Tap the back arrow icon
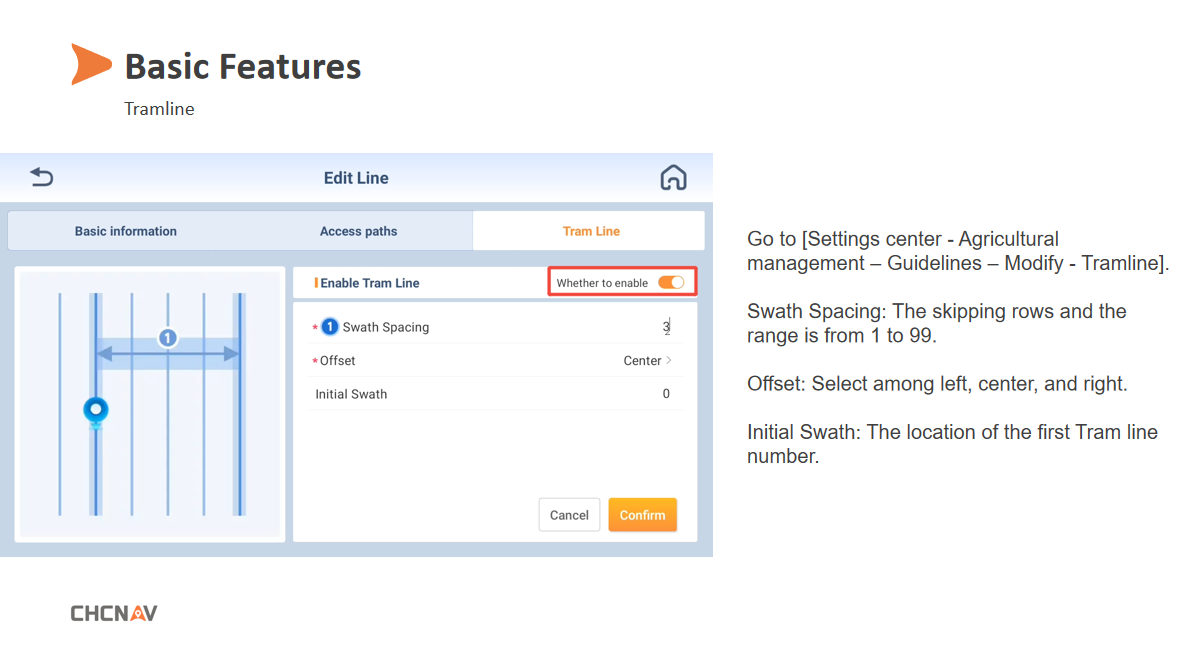1195x654 pixels. 41,178
